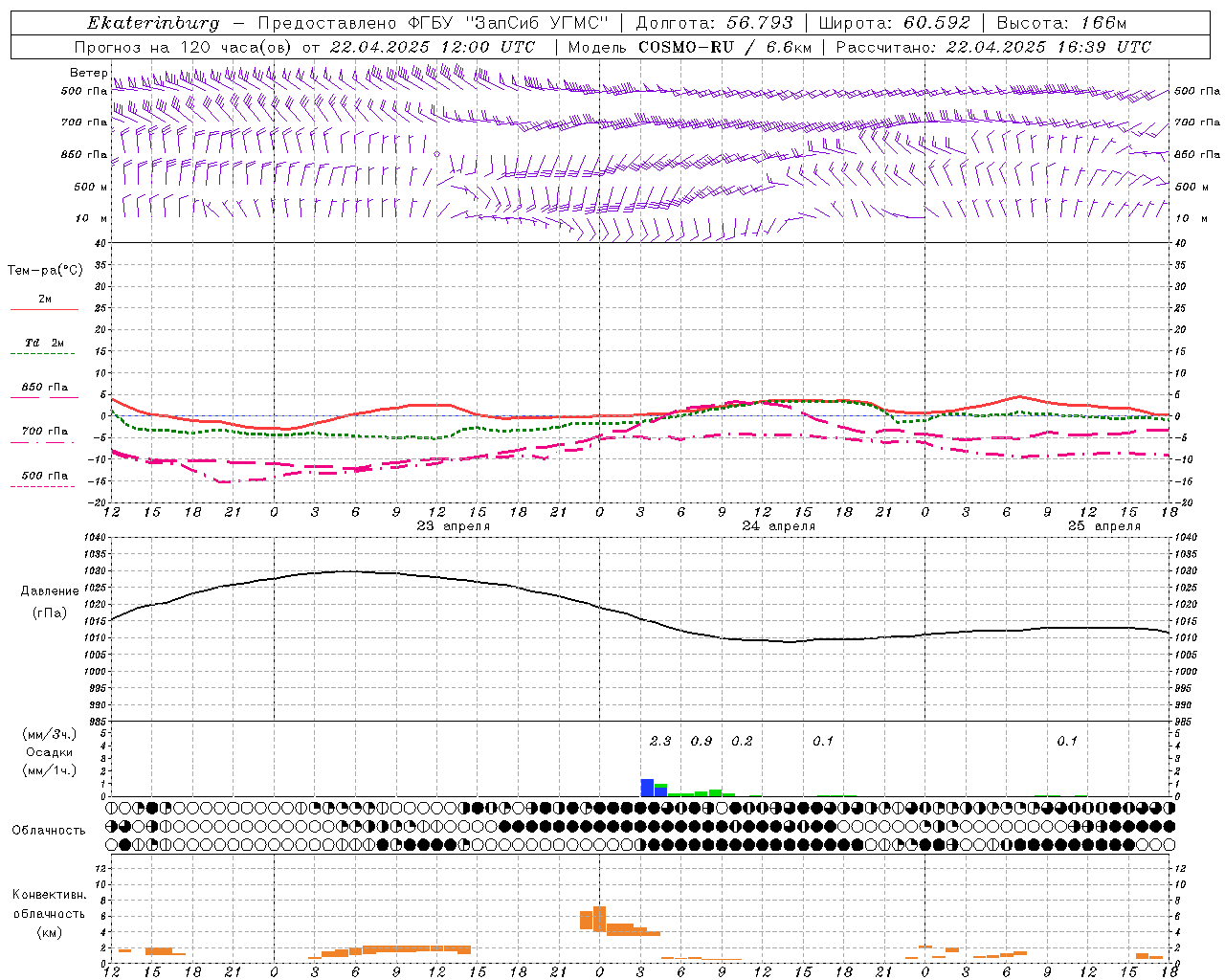Click the tallest orange convective cloud bar
Image resolution: width=1225 pixels, height=980 pixels.
(600, 919)
